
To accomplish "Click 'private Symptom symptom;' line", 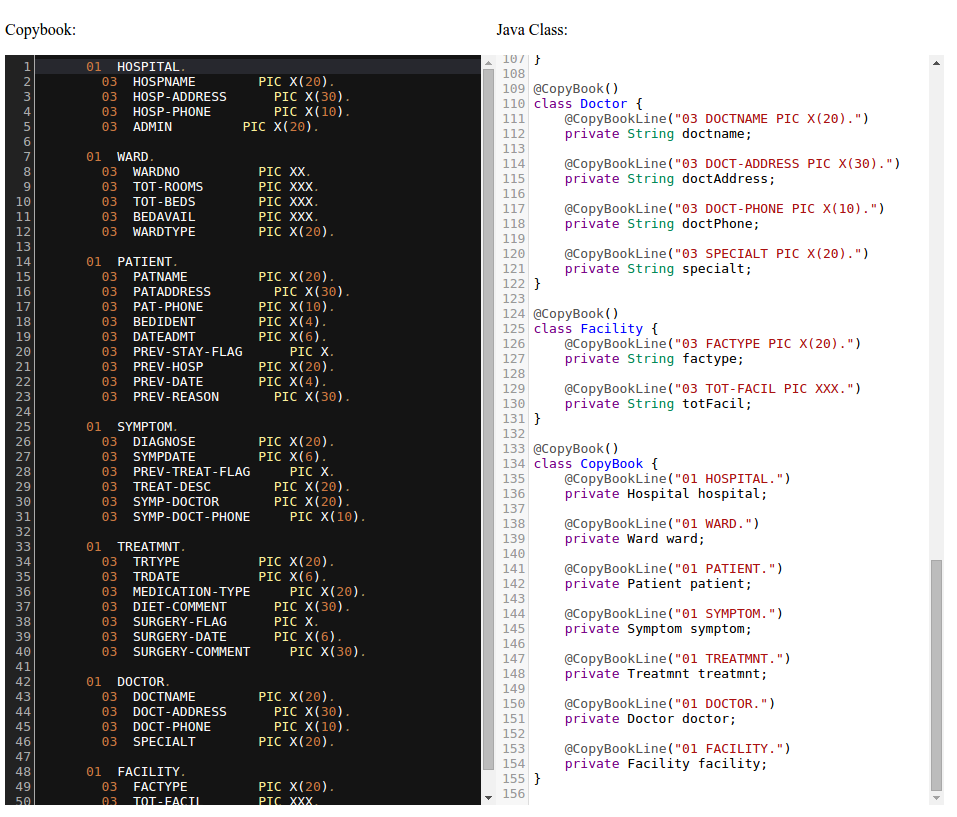I will 658,629.
